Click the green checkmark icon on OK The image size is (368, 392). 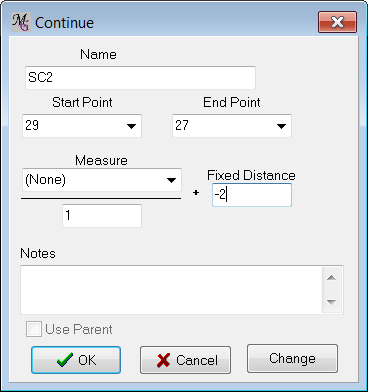pyautogui.click(x=65, y=360)
